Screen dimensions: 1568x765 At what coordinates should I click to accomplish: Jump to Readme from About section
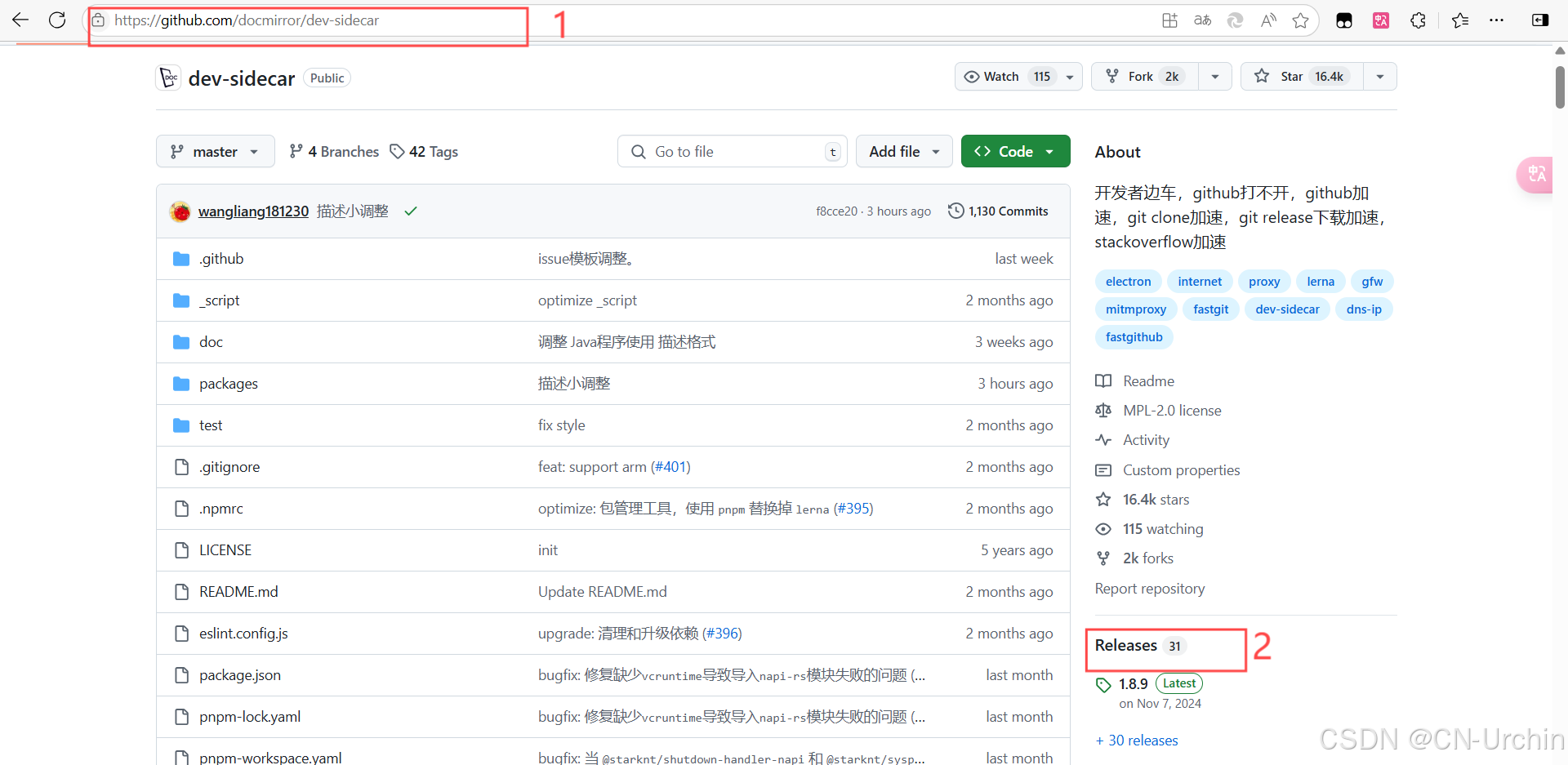[x=1135, y=381]
